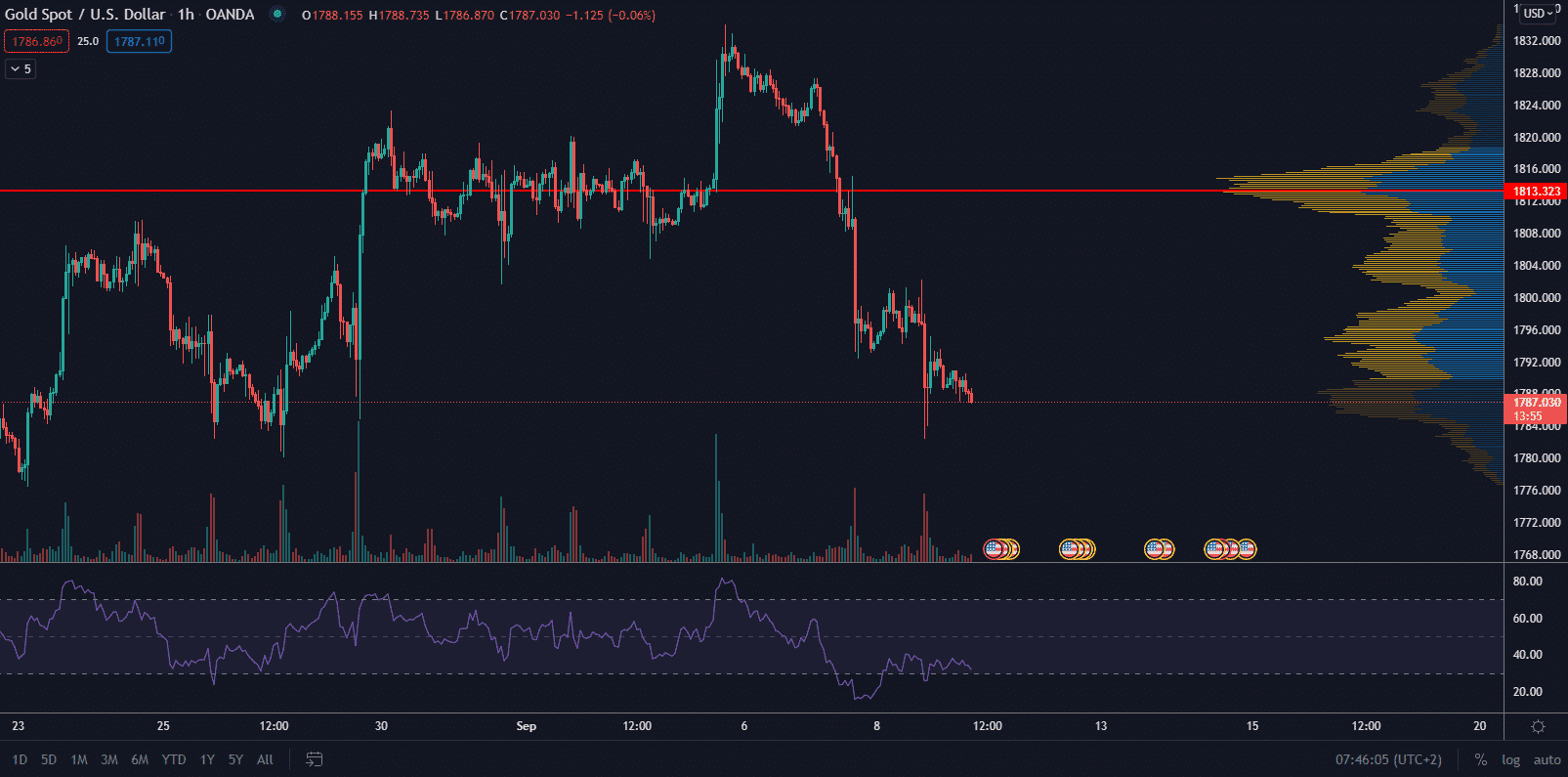Toggle log scale mode
1568x777 pixels.
1510,759
